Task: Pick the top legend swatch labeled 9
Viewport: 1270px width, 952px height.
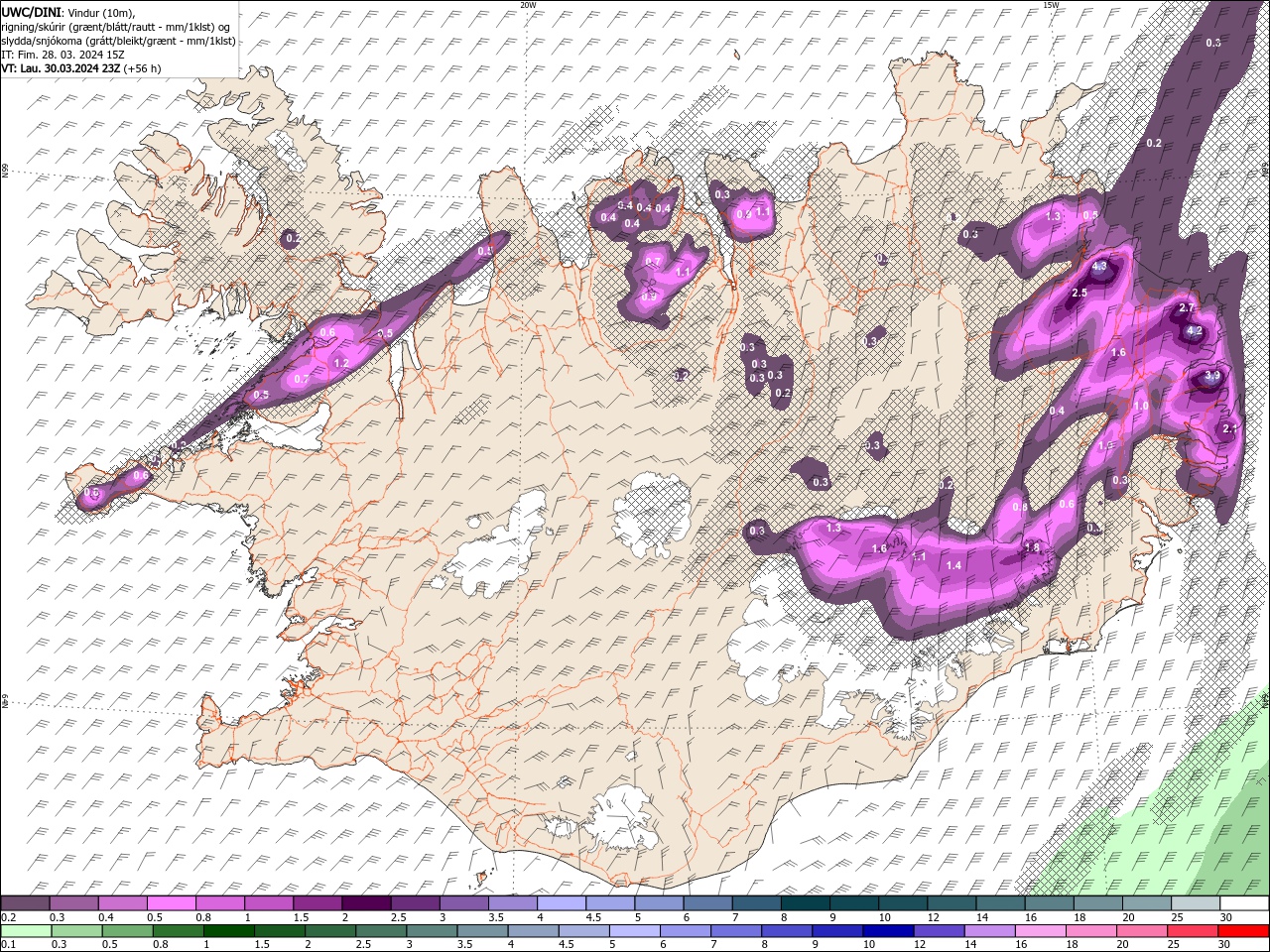Action: click(854, 903)
